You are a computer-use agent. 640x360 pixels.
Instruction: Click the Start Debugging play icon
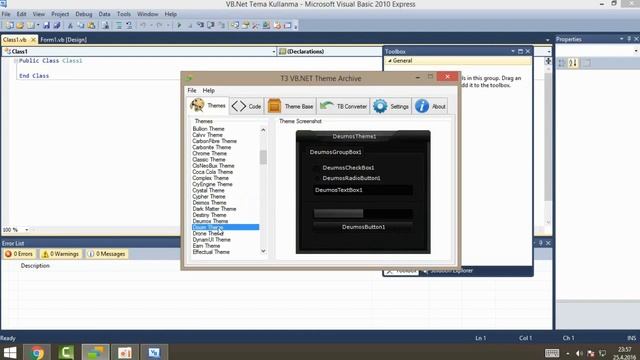[179, 25]
